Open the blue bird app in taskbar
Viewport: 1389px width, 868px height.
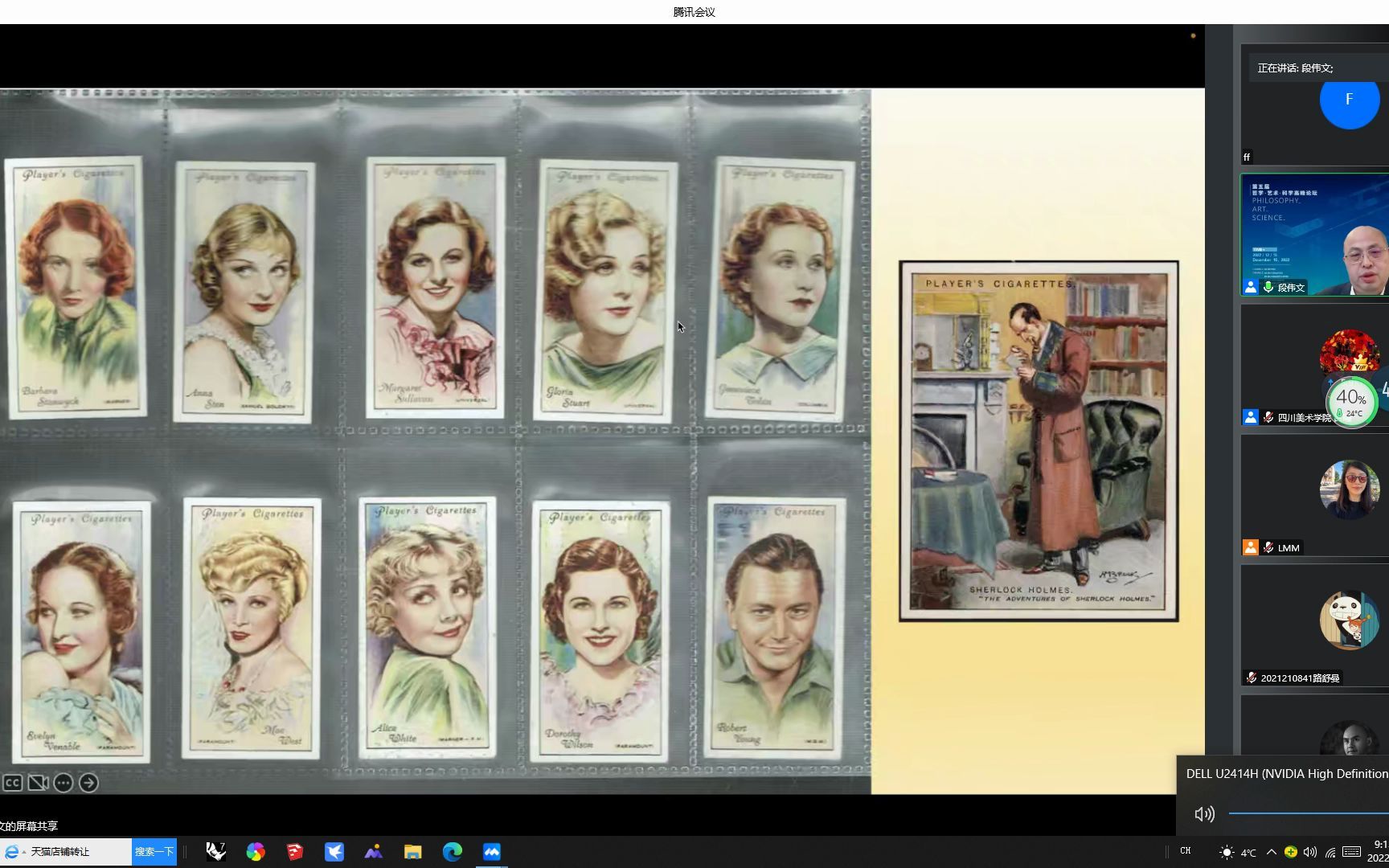334,852
